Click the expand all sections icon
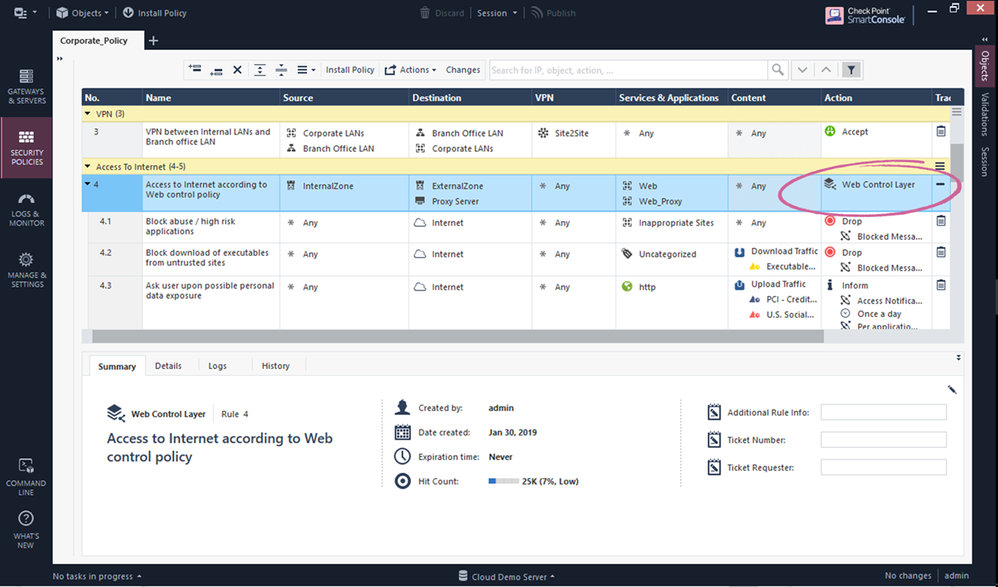This screenshot has height=587, width=998. click(260, 70)
